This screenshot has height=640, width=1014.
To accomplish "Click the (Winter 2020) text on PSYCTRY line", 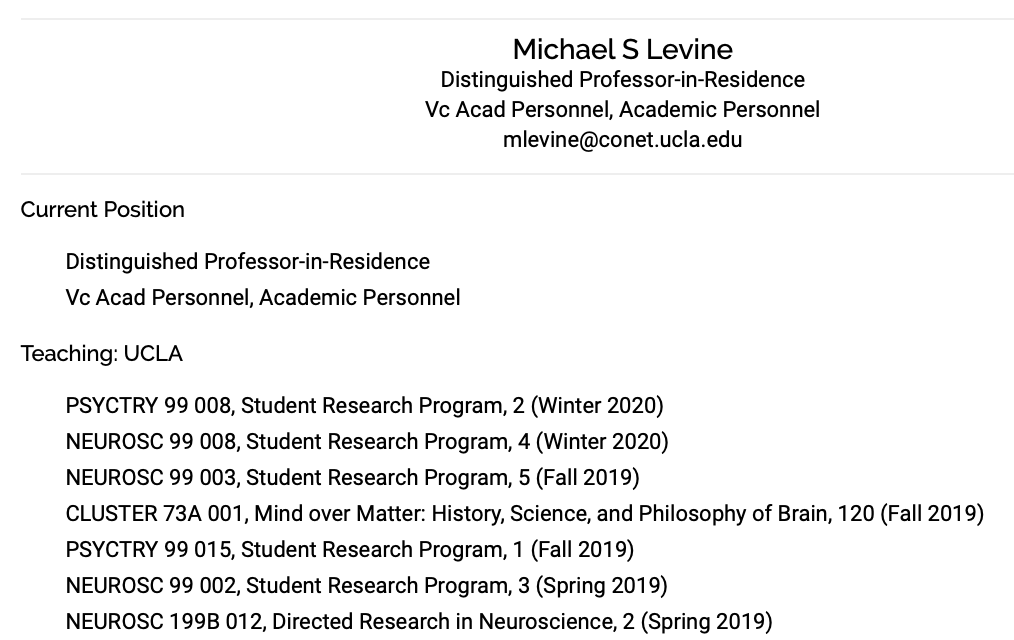I will pos(597,406).
